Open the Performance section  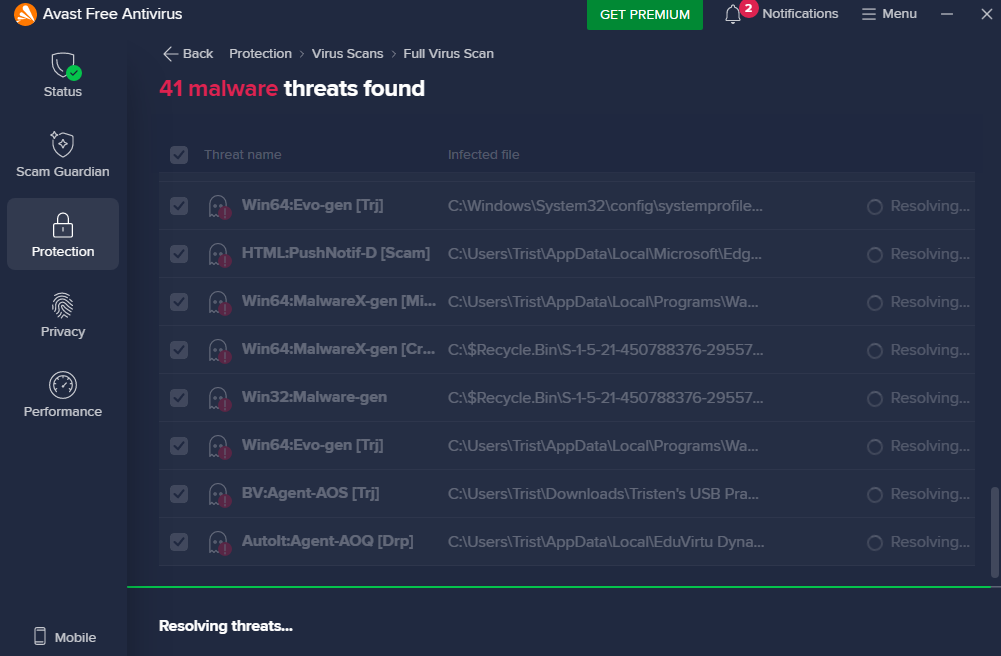click(x=63, y=395)
